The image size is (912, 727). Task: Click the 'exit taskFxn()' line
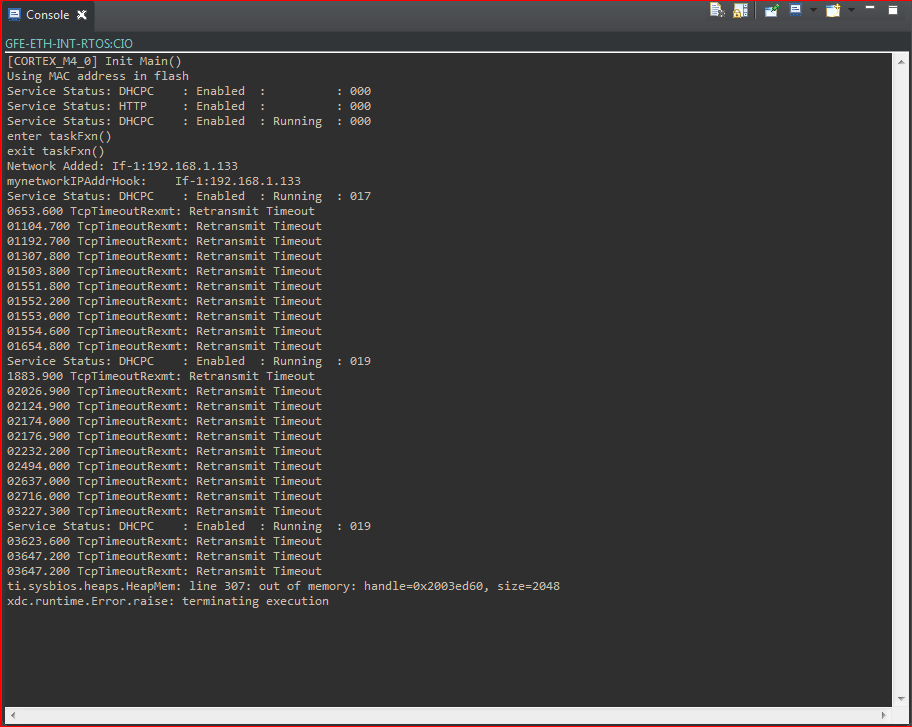coord(56,151)
